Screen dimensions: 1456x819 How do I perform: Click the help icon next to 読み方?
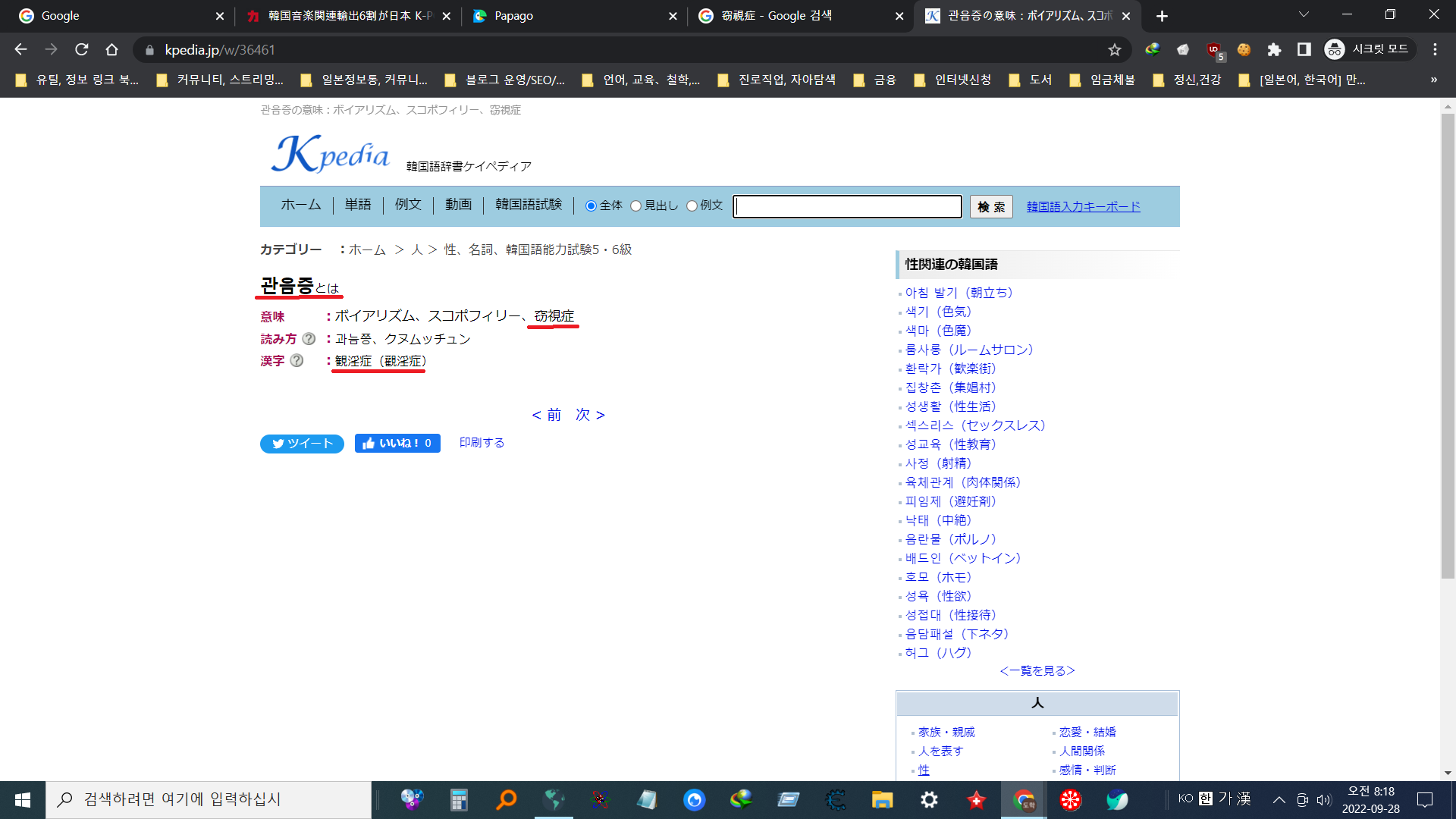tap(309, 339)
